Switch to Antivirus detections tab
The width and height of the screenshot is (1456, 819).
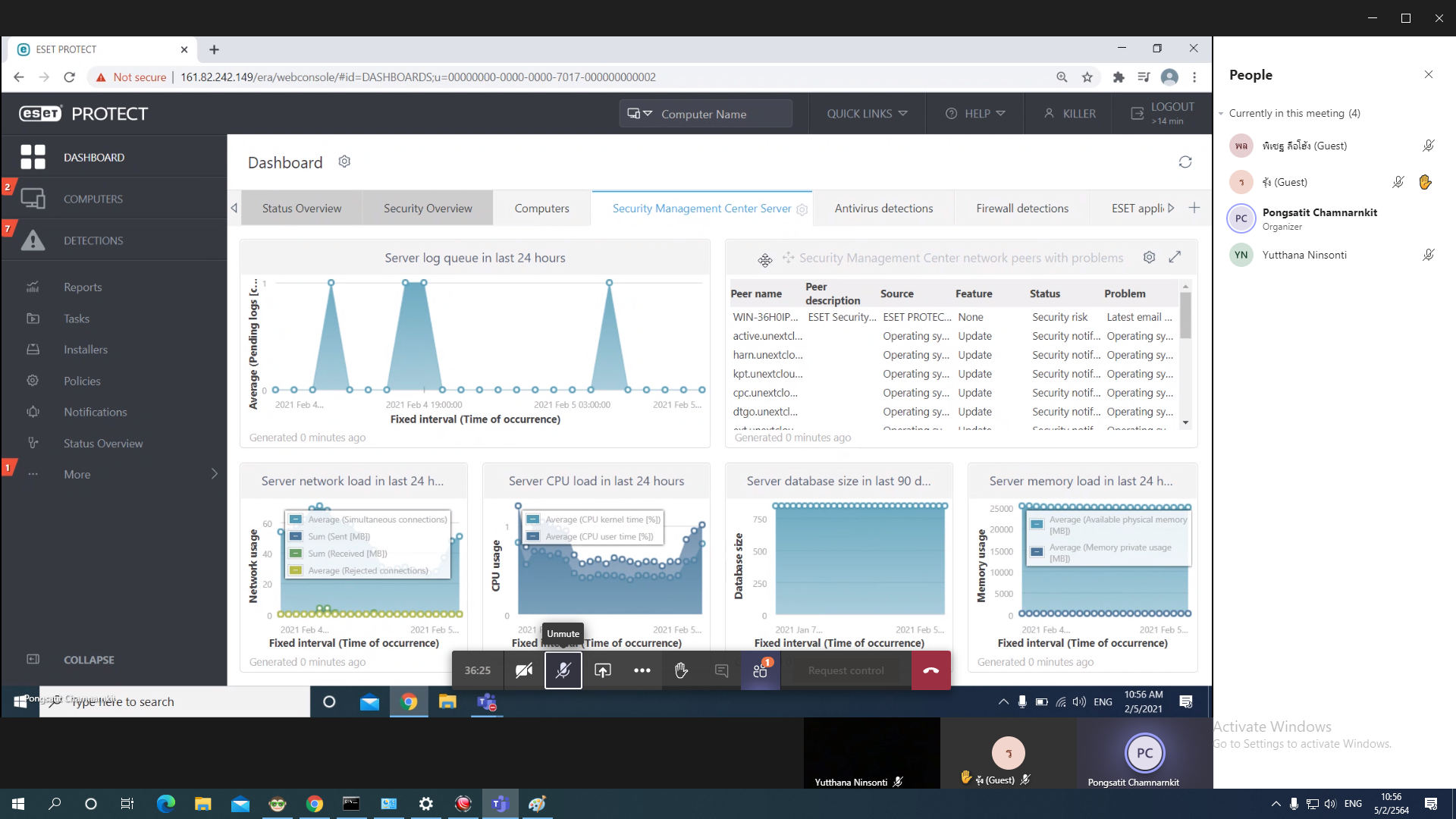coord(883,209)
